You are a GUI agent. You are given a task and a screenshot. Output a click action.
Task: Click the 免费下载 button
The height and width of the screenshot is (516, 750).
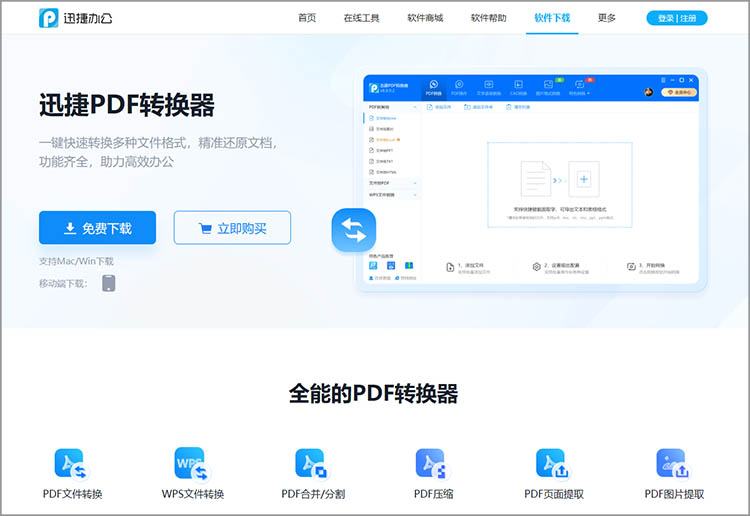[x=98, y=228]
